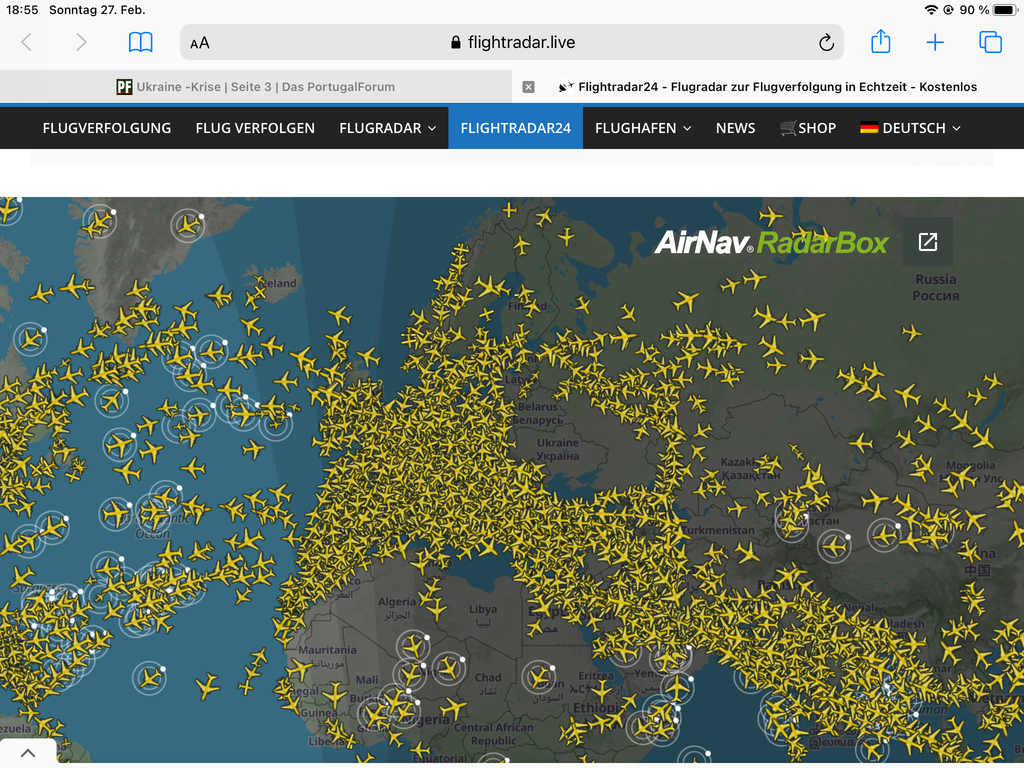Viewport: 1024px width, 768px height.
Task: Open the Deutsch language selector
Action: coord(910,128)
